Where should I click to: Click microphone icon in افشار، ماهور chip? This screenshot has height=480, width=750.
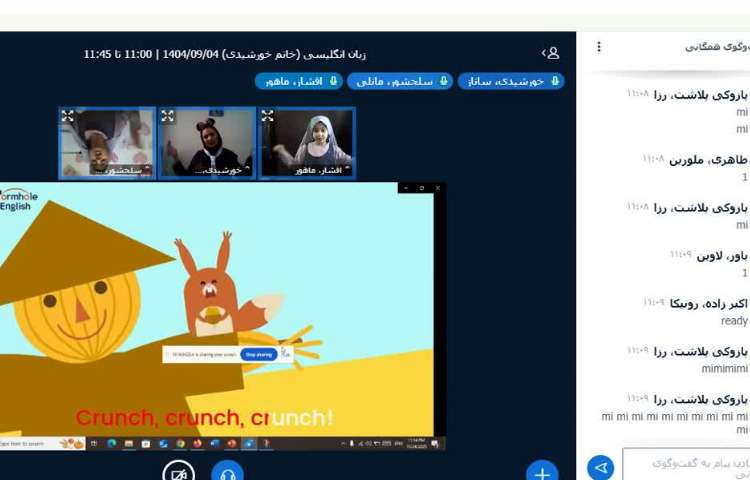point(333,81)
